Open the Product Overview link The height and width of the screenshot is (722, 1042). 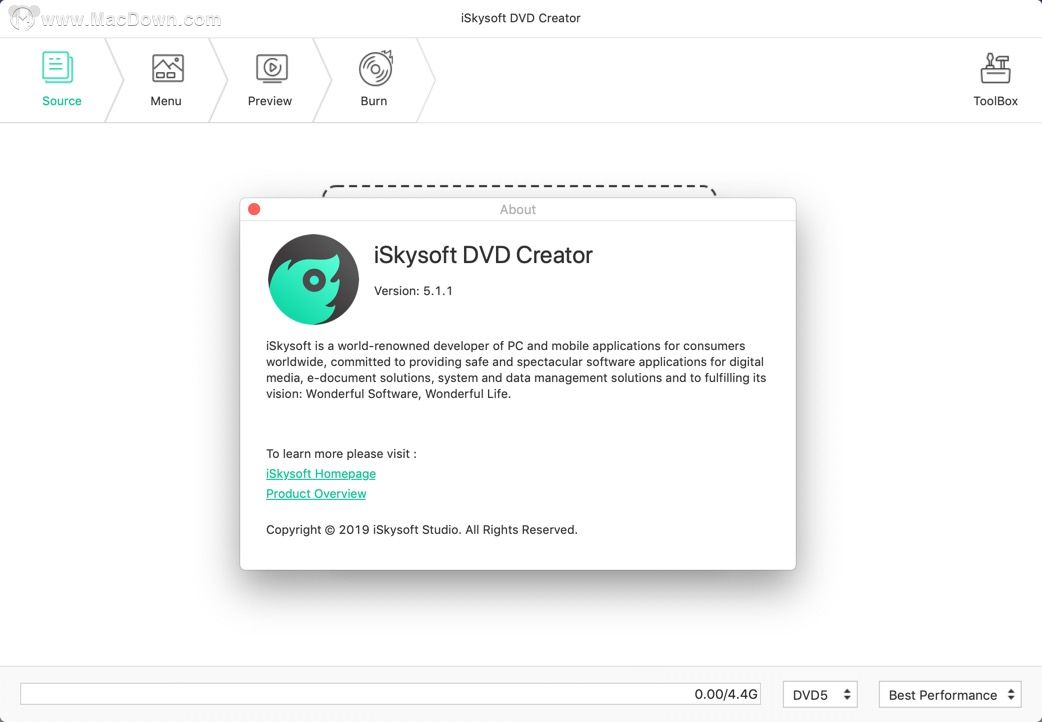coord(316,493)
